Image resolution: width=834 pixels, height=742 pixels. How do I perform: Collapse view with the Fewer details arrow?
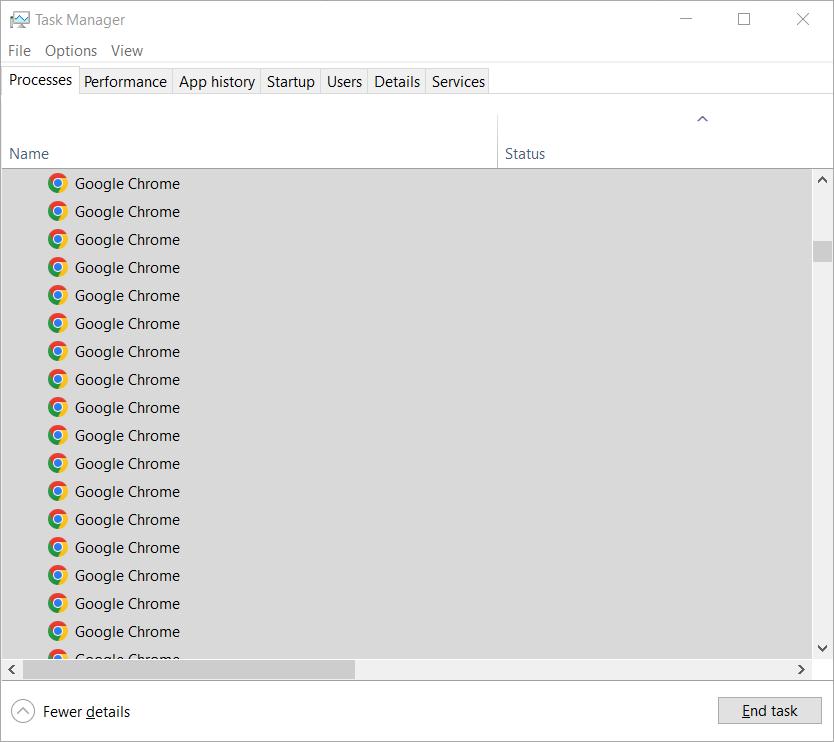pos(22,711)
